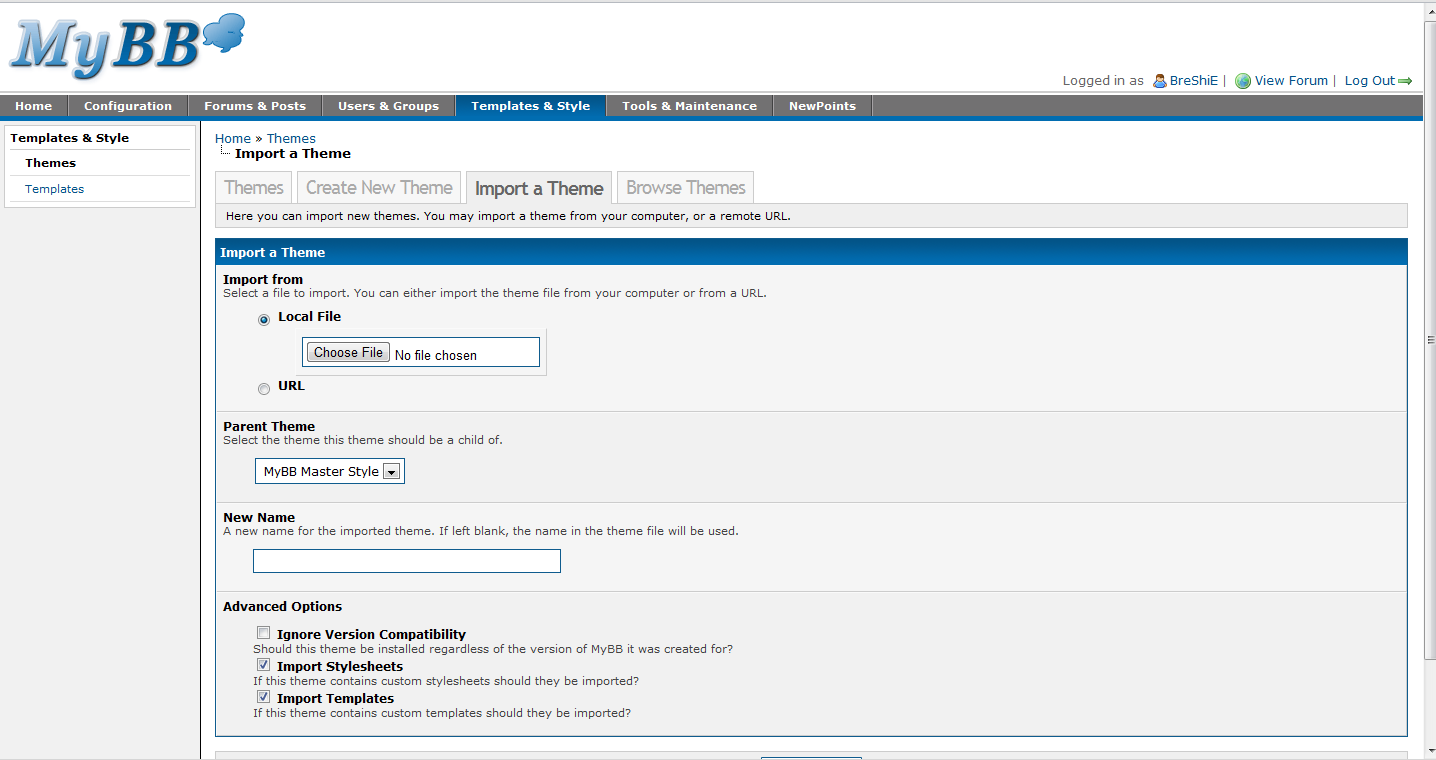Viewport: 1436px width, 760px height.
Task: Select the Local File radio button
Action: pos(263,319)
